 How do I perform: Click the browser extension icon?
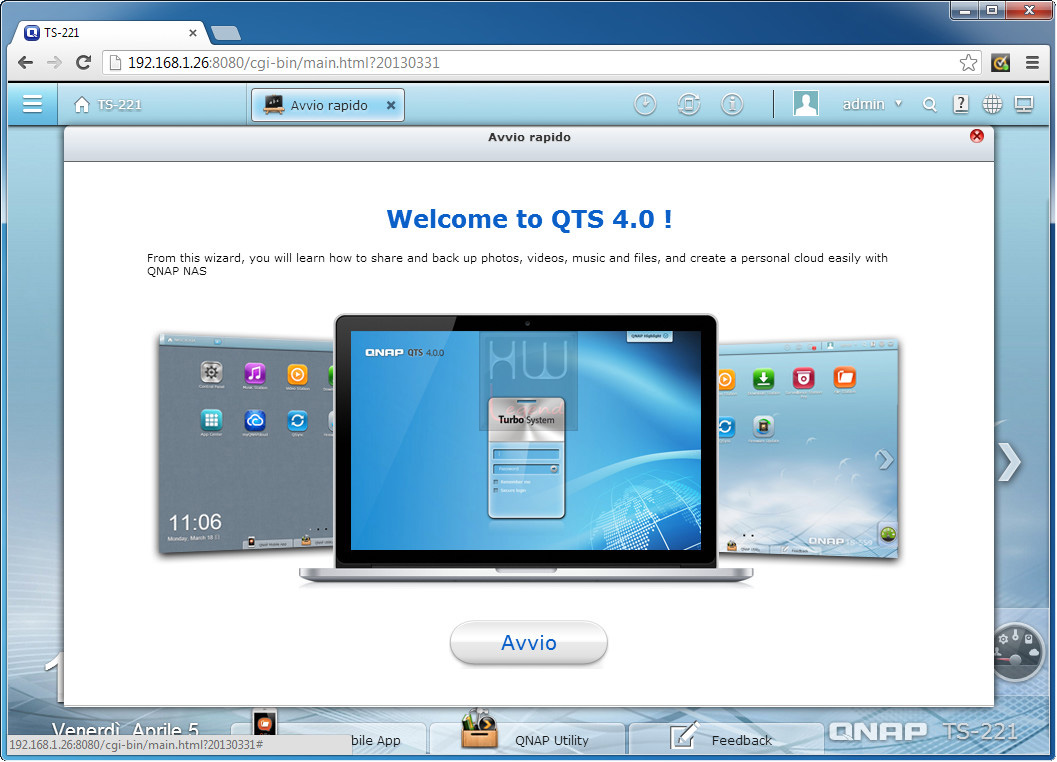[1000, 63]
